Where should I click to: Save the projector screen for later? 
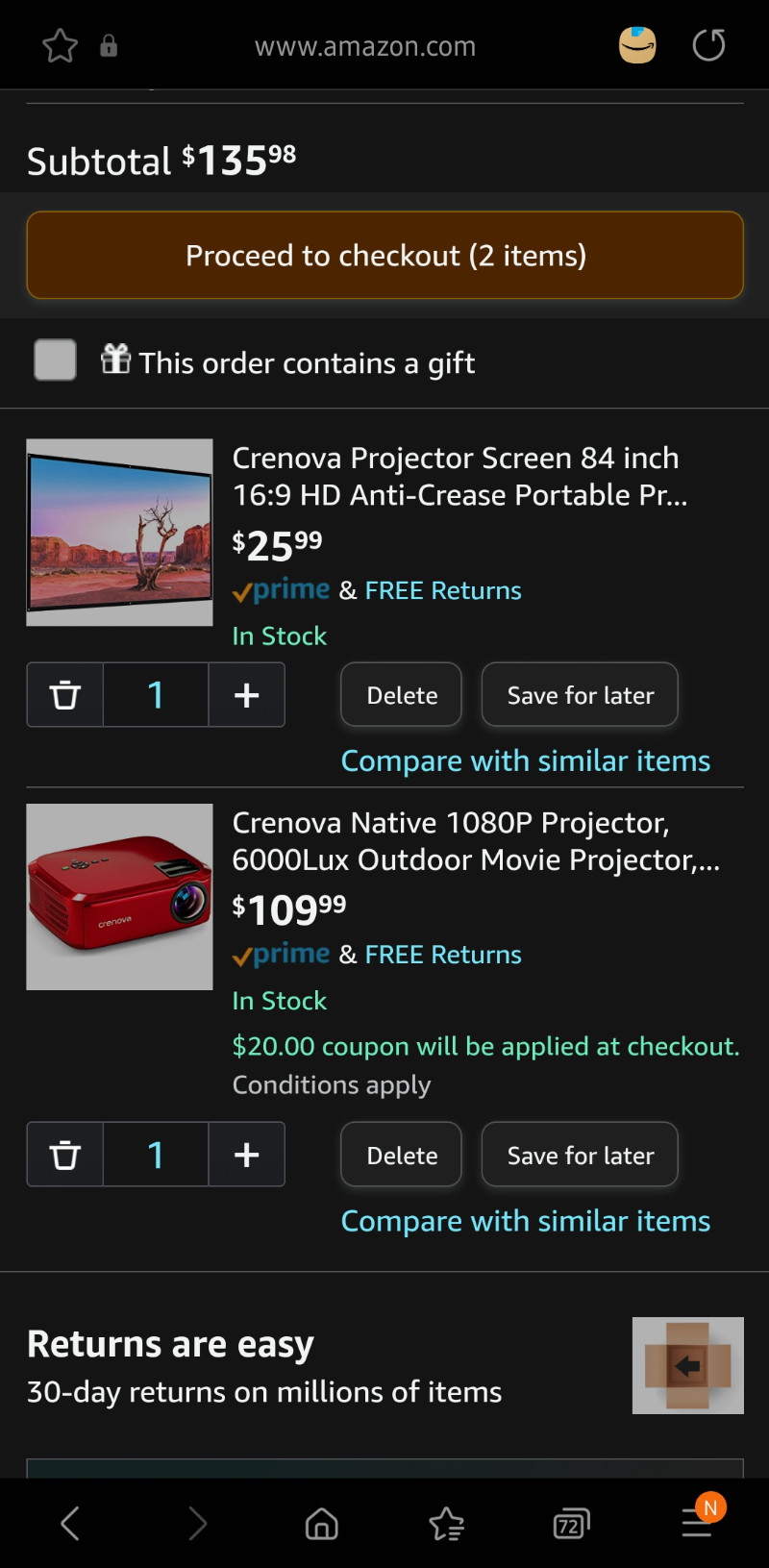[x=581, y=694]
